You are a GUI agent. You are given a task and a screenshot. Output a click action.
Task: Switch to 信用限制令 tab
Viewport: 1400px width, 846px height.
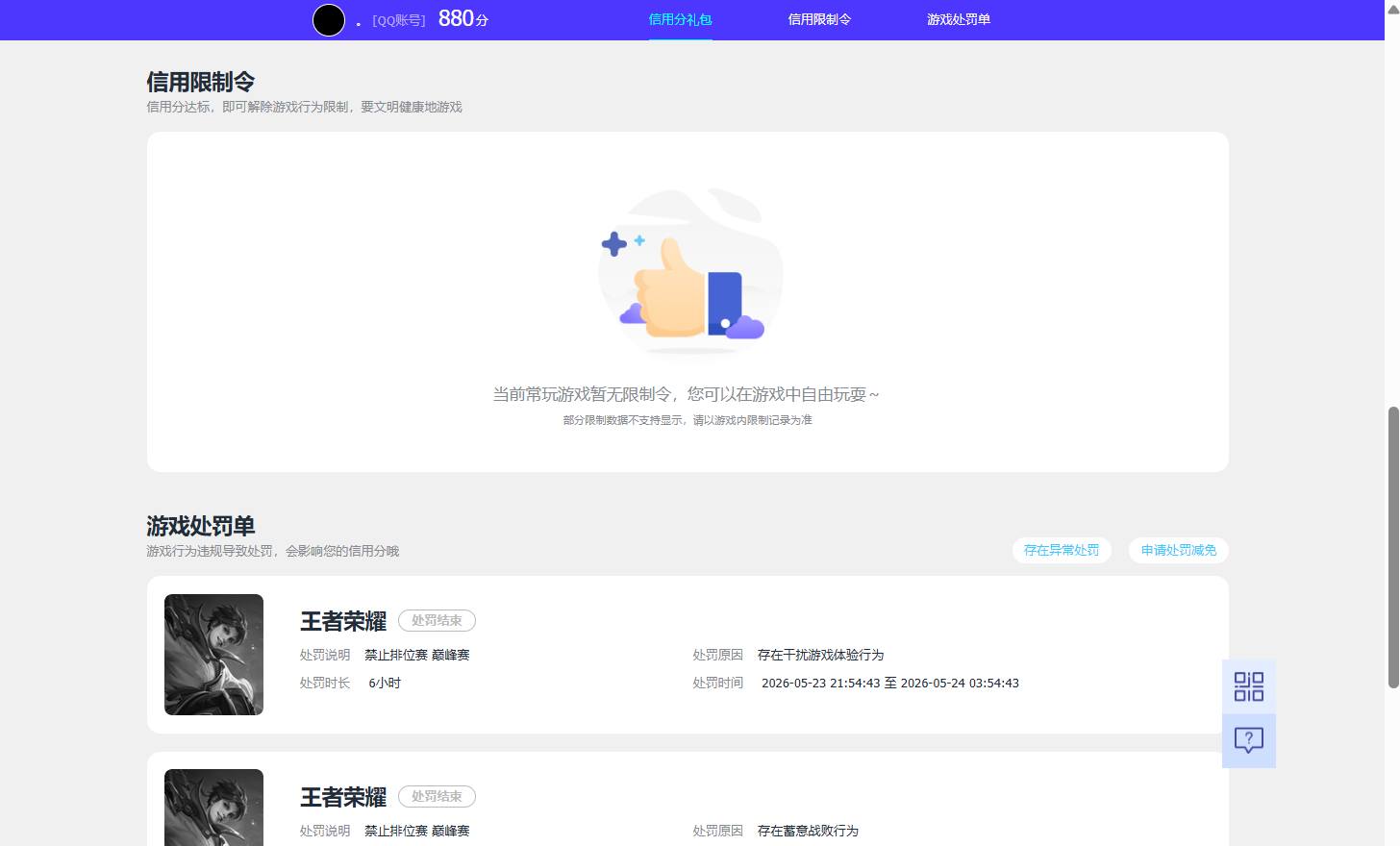tap(819, 19)
